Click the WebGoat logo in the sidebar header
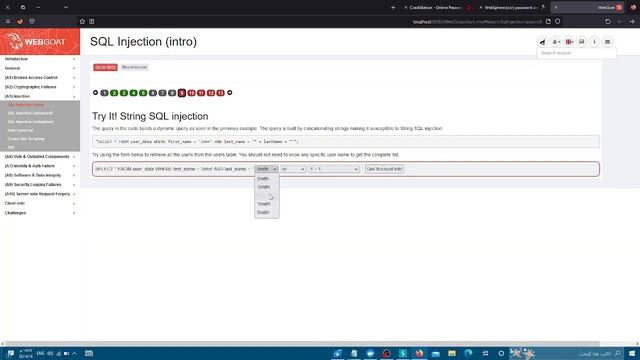The height and width of the screenshot is (360, 640). (40, 41)
